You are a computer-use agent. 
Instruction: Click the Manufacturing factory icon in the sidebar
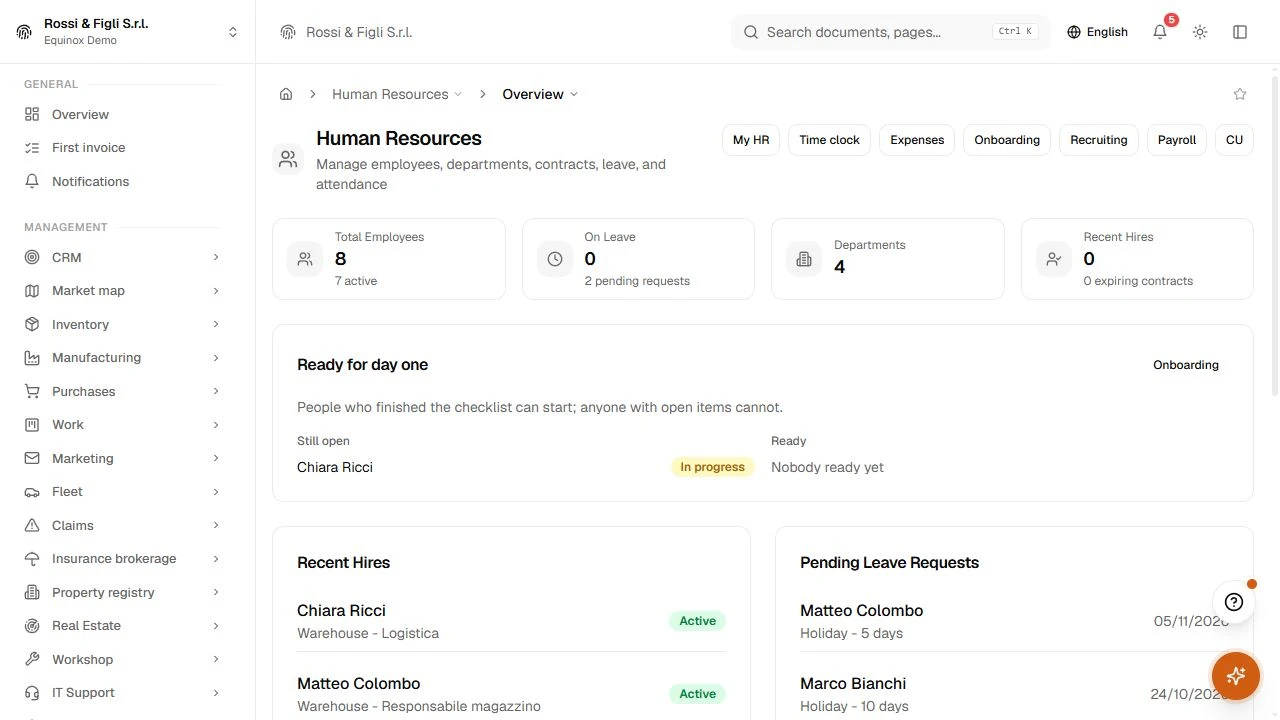(32, 358)
